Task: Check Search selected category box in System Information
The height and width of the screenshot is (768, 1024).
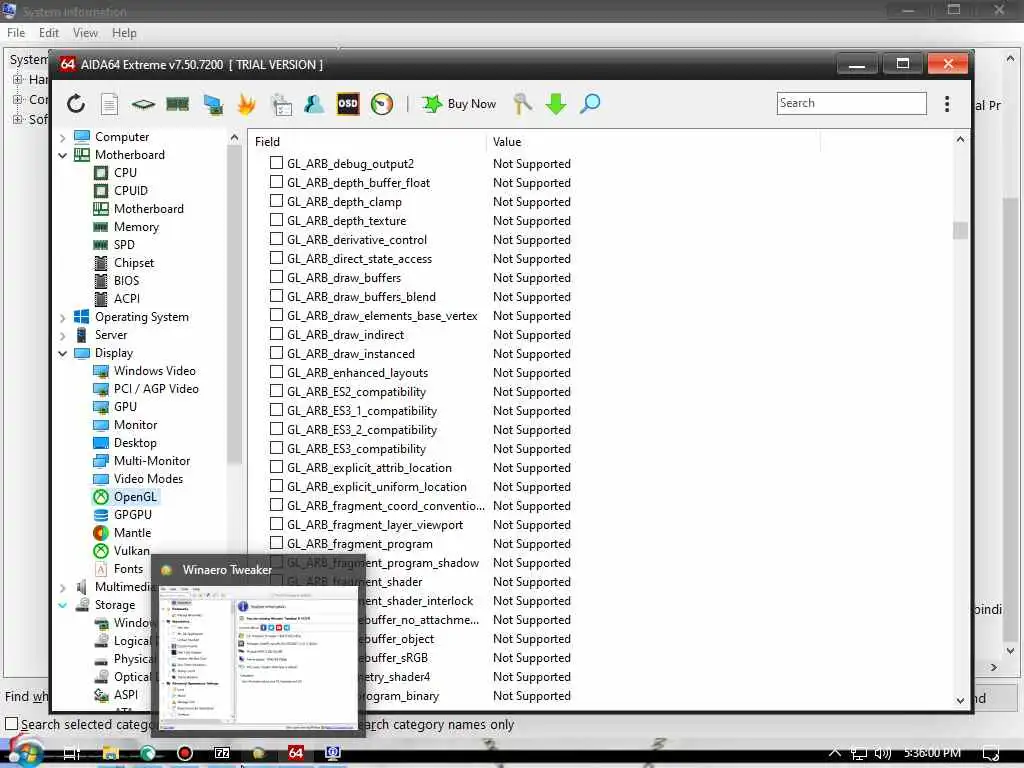Action: click(12, 724)
